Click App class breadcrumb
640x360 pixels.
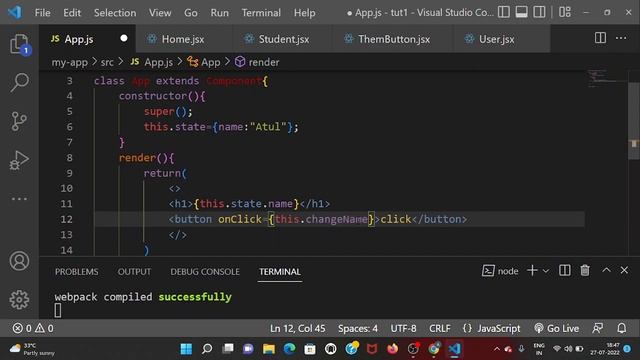(x=204, y=62)
